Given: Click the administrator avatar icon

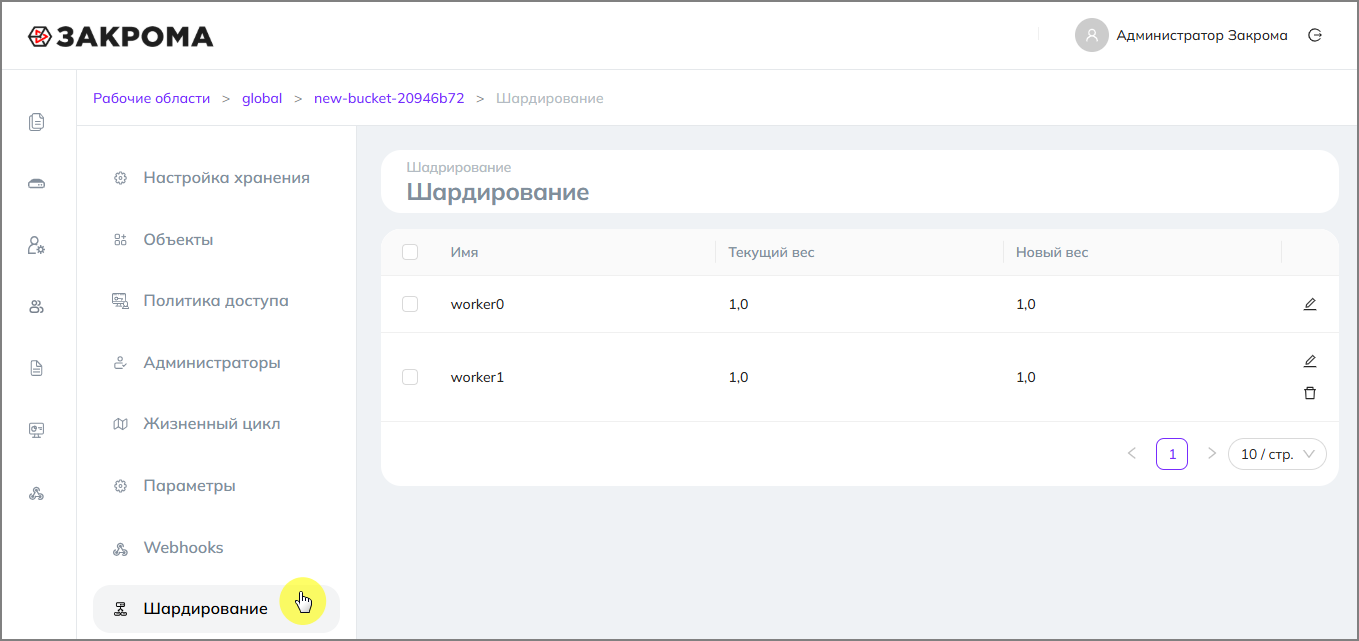Looking at the screenshot, I should point(1092,35).
